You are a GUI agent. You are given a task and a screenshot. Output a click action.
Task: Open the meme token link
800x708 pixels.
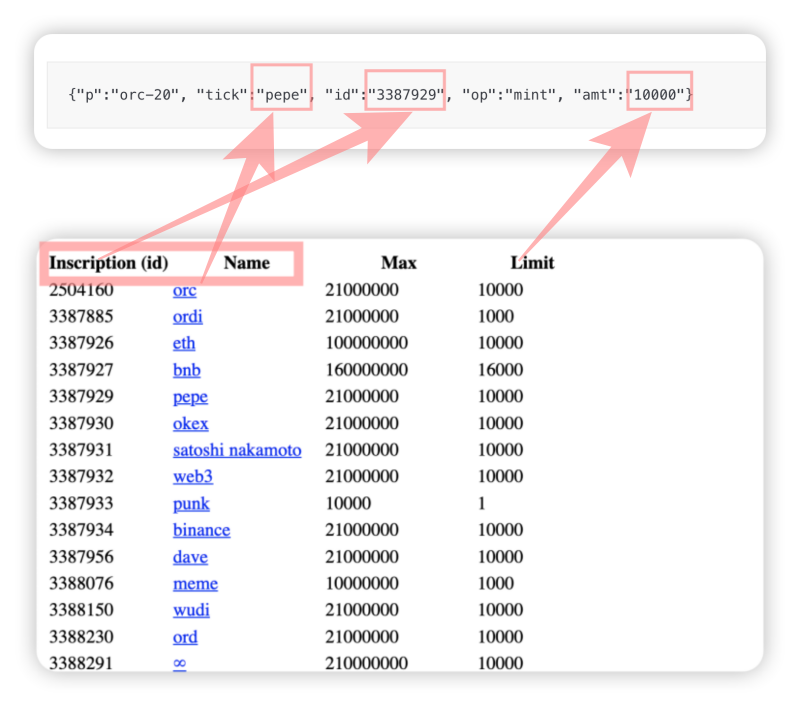tap(195, 584)
